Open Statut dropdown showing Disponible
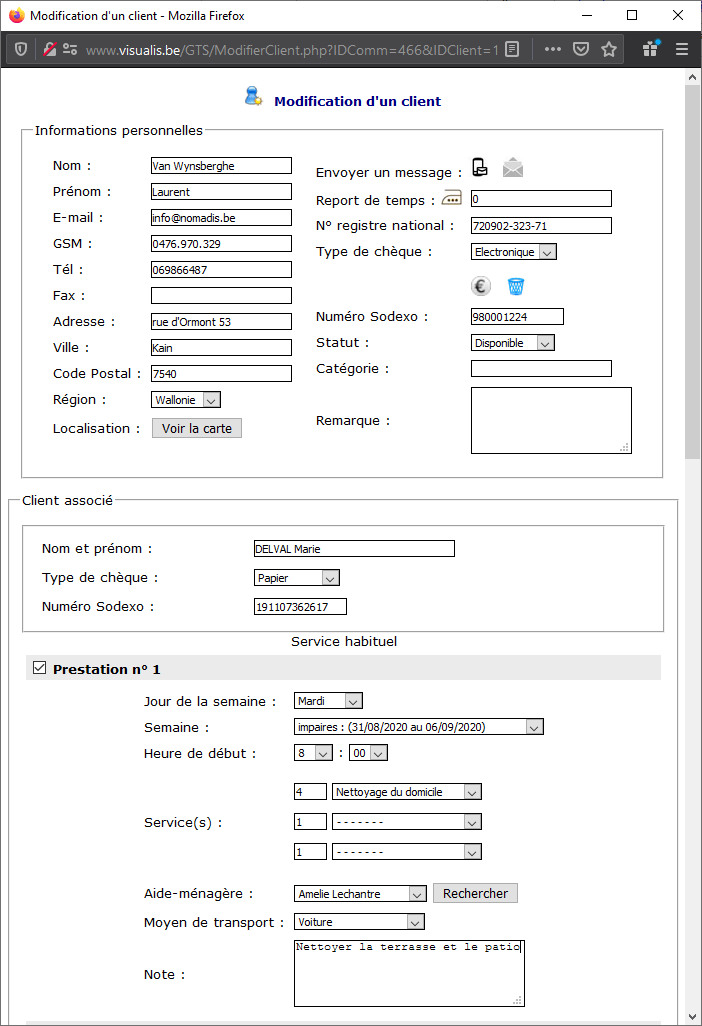Screen dimensions: 702x1026 point(513,343)
